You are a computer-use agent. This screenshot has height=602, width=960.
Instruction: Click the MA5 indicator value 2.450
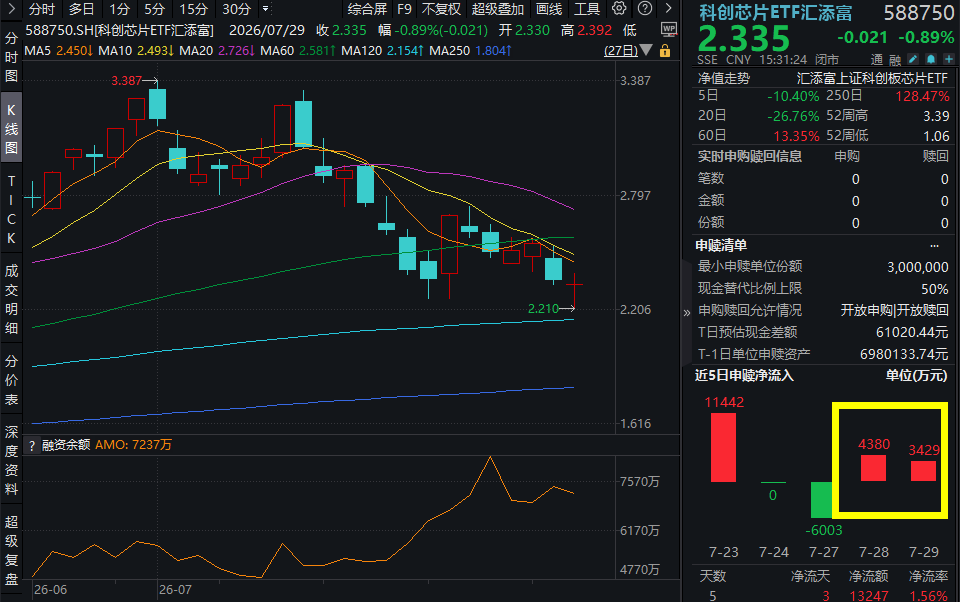pos(74,51)
